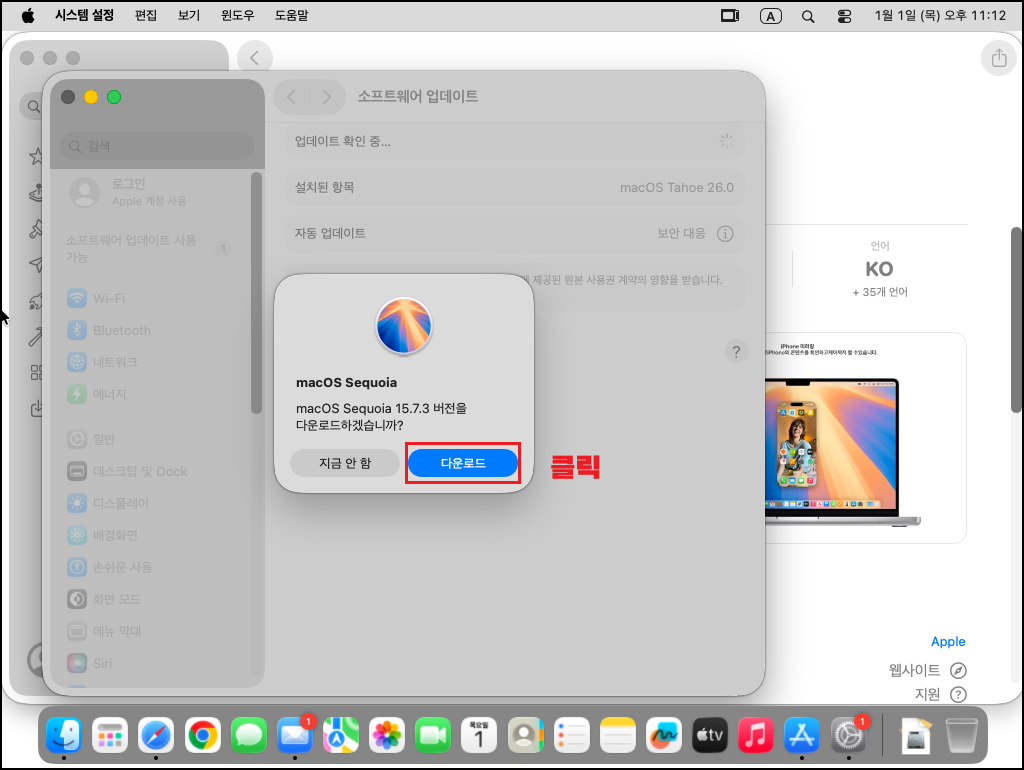Open Google Chrome from the Dock
The image size is (1024, 770).
point(202,735)
